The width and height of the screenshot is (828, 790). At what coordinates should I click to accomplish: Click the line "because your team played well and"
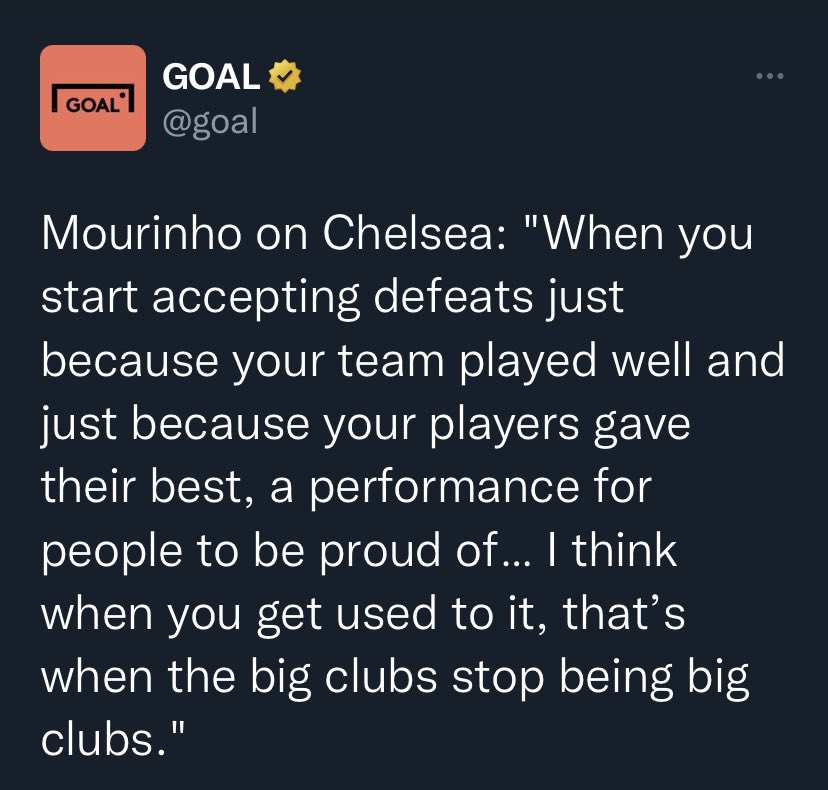coord(413,360)
